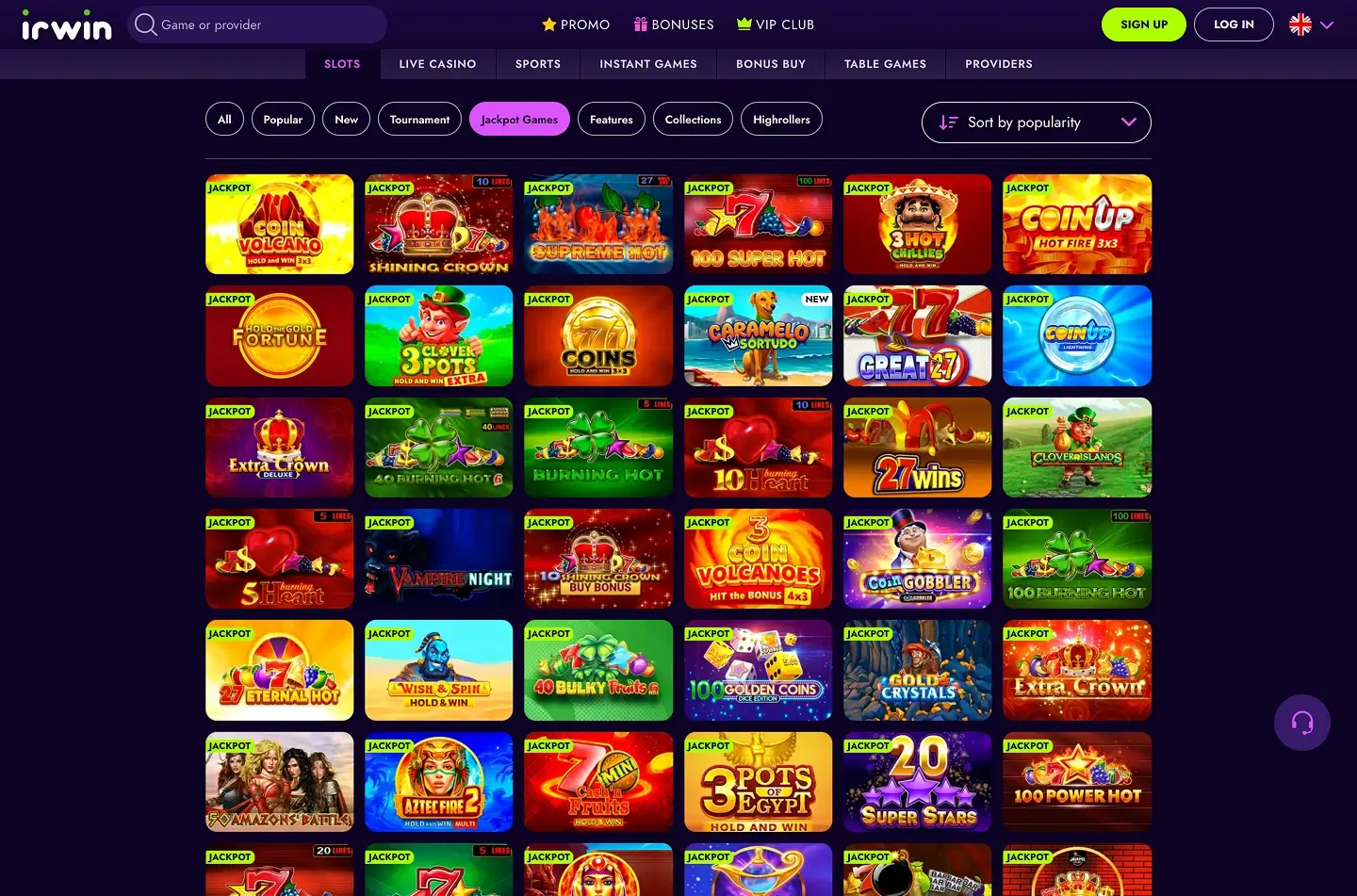Expand the Sort by popularity dropdown
Image resolution: width=1357 pixels, height=896 pixels.
point(1037,122)
